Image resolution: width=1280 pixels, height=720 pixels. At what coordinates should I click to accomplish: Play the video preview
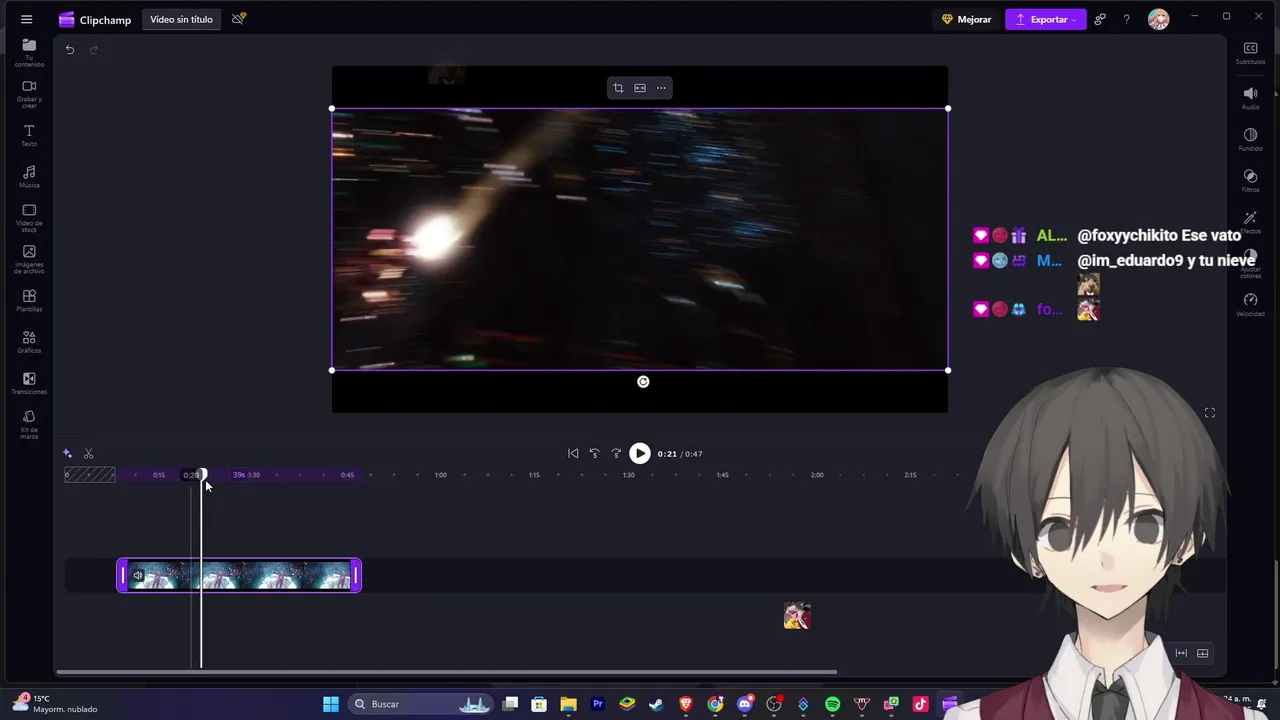pos(640,454)
